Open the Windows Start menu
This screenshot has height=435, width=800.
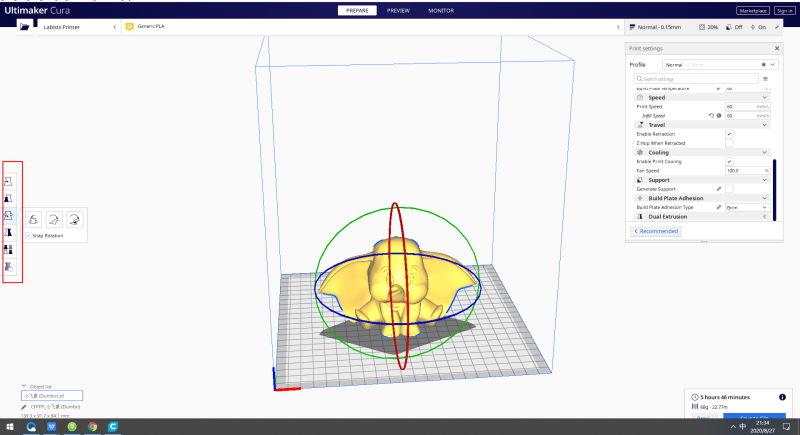(10, 426)
